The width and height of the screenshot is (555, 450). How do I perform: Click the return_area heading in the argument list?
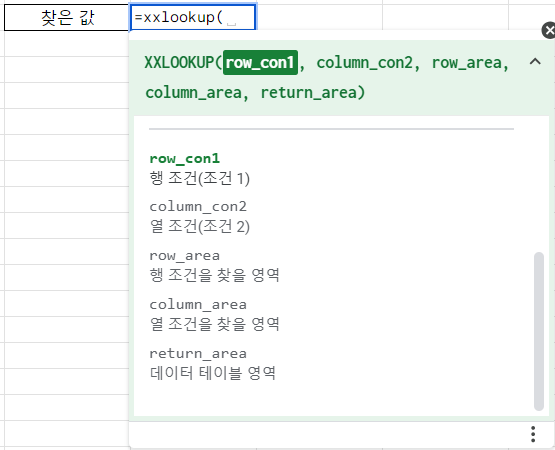click(x=198, y=353)
